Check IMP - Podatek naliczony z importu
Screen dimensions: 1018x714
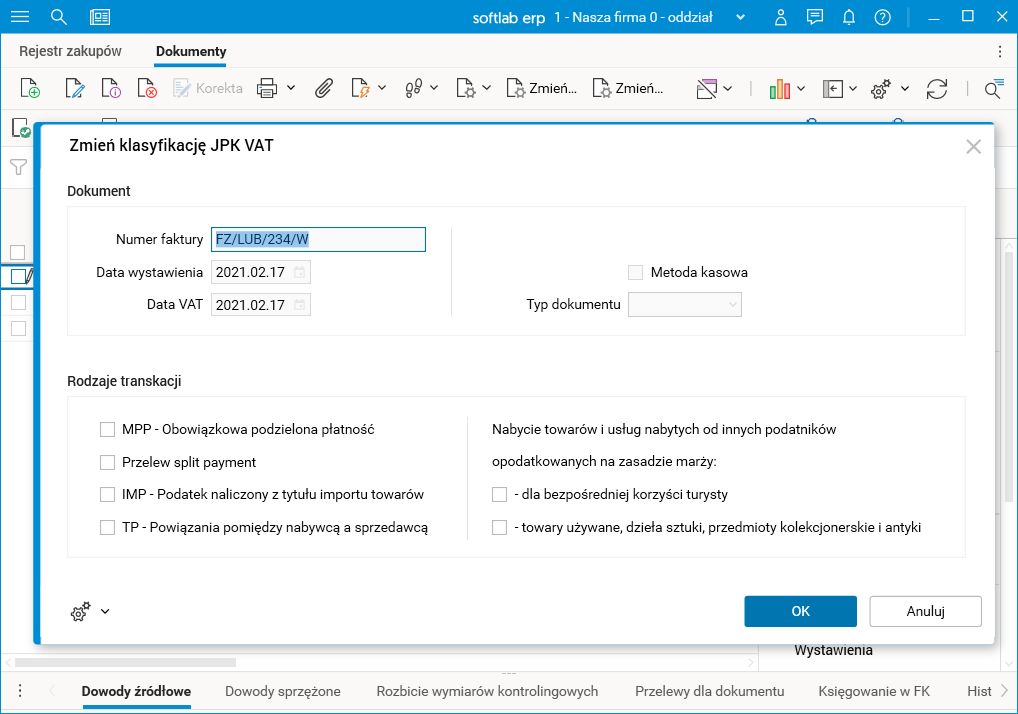point(107,495)
